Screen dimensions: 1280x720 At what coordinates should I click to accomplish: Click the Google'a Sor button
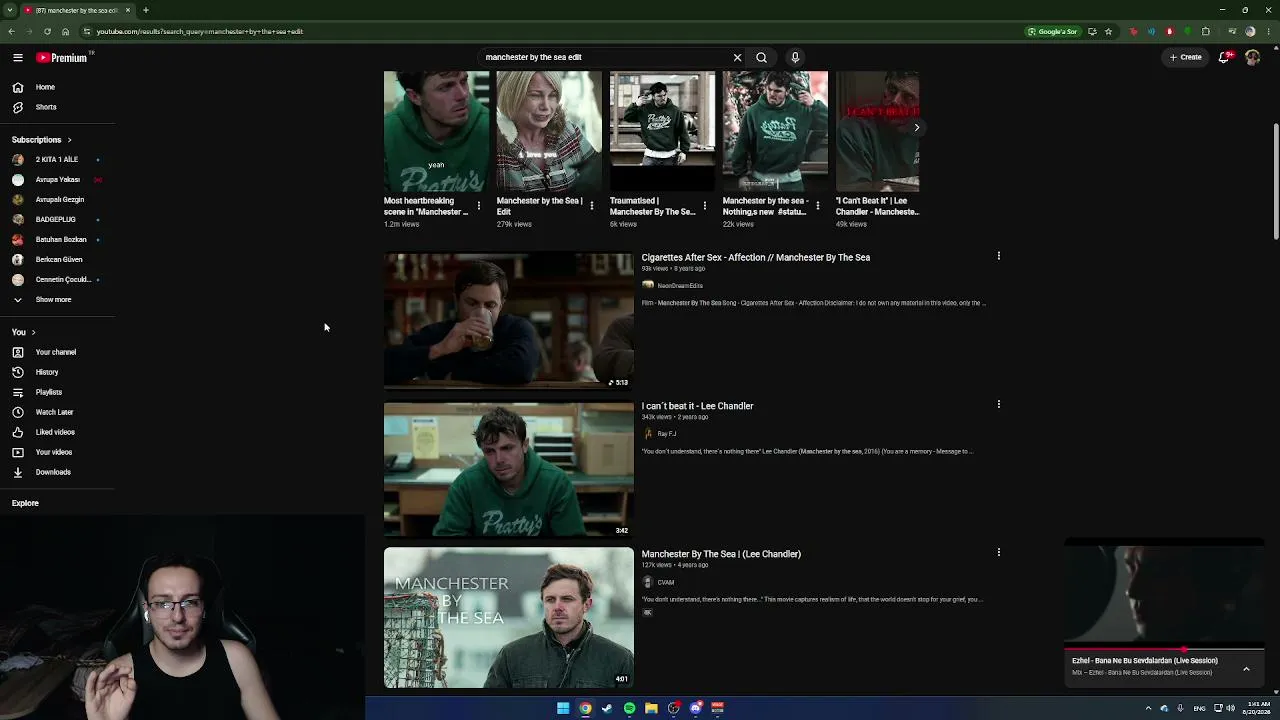[1053, 31]
